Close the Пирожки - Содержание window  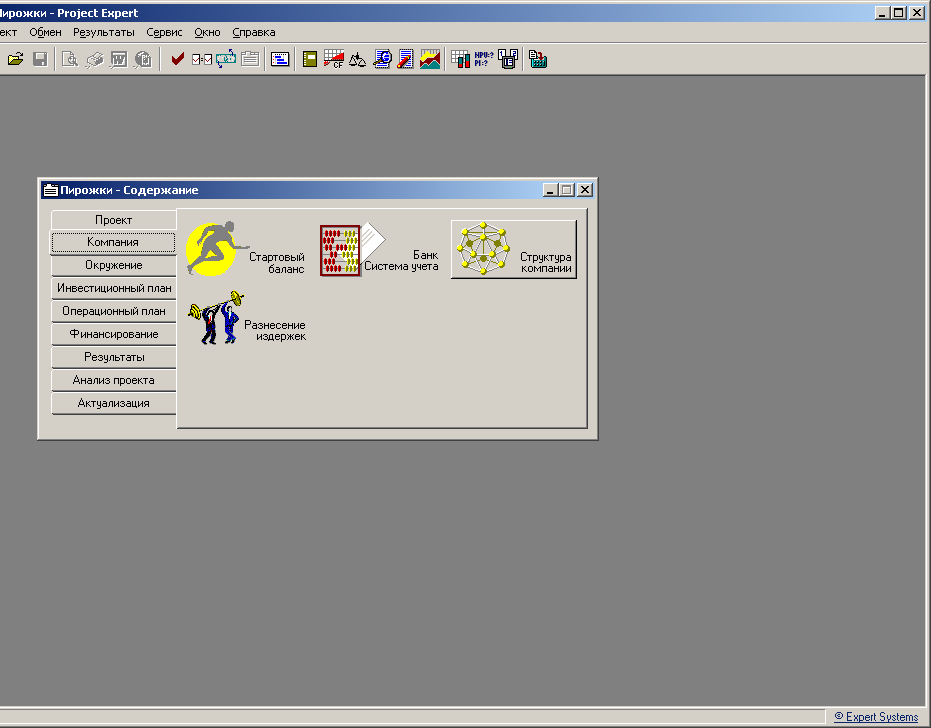tap(585, 190)
